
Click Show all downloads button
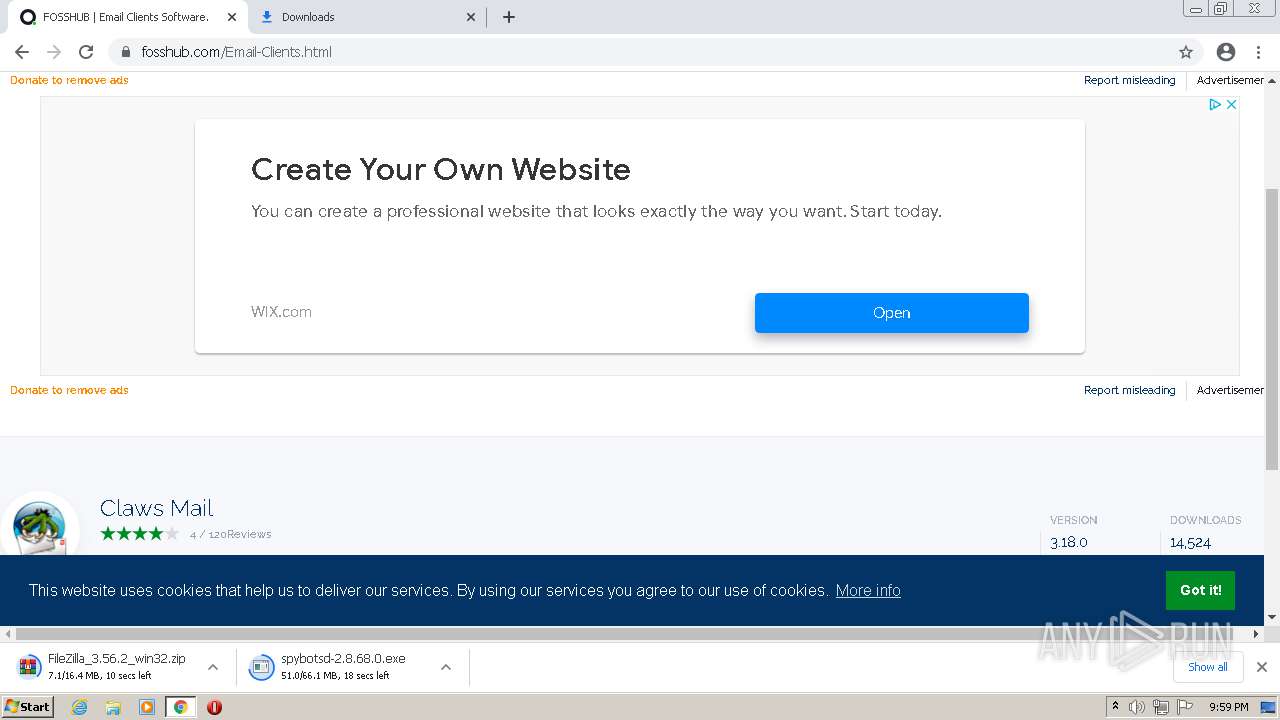[x=1208, y=667]
